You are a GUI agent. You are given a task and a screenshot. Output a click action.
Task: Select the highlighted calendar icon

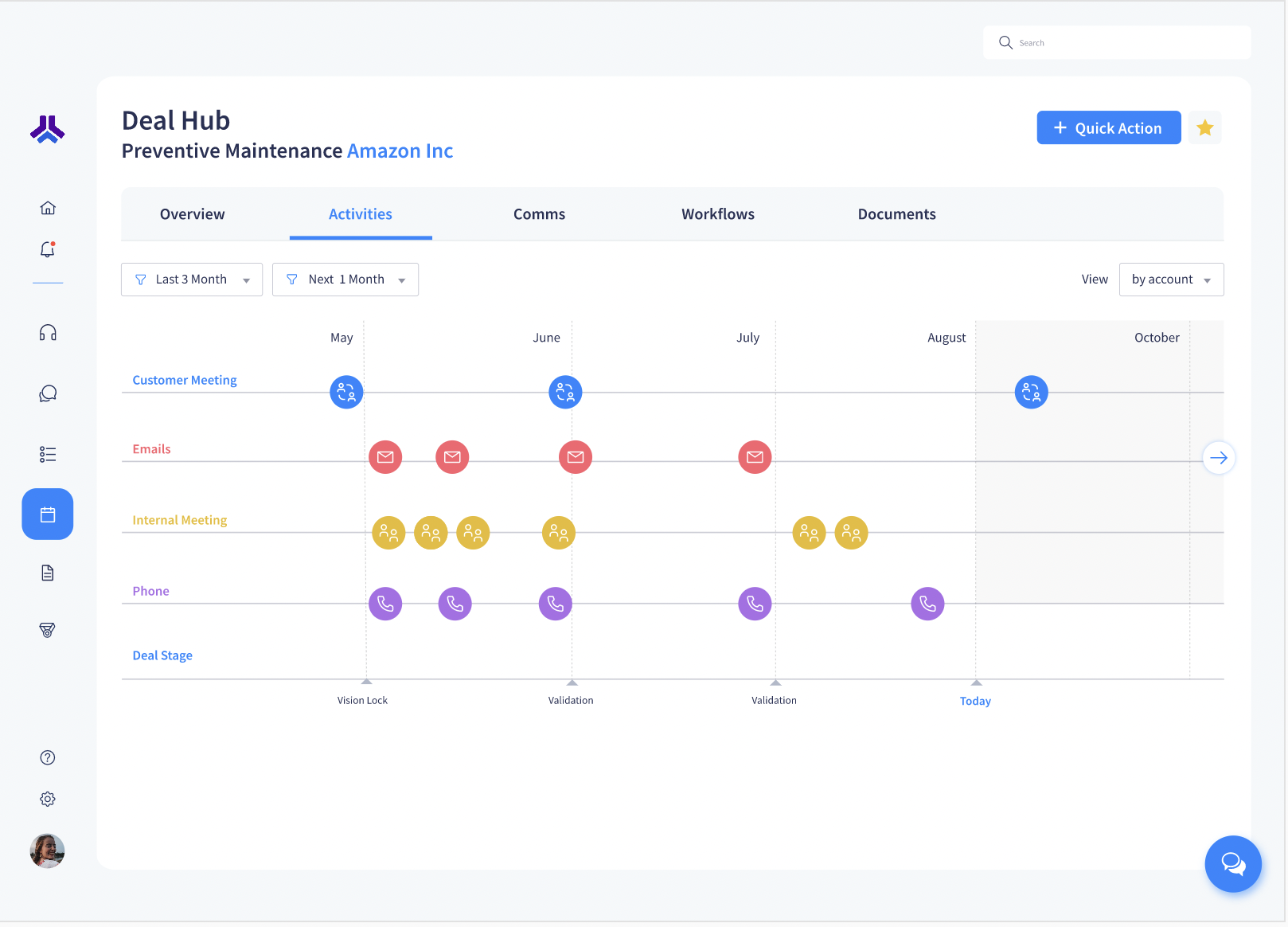[x=47, y=514]
